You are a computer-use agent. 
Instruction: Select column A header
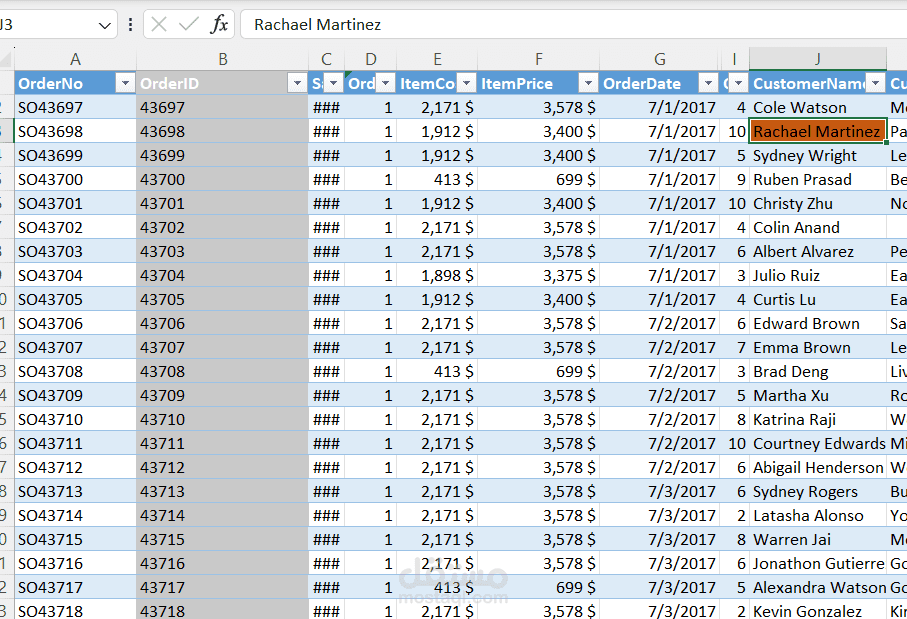click(x=75, y=60)
